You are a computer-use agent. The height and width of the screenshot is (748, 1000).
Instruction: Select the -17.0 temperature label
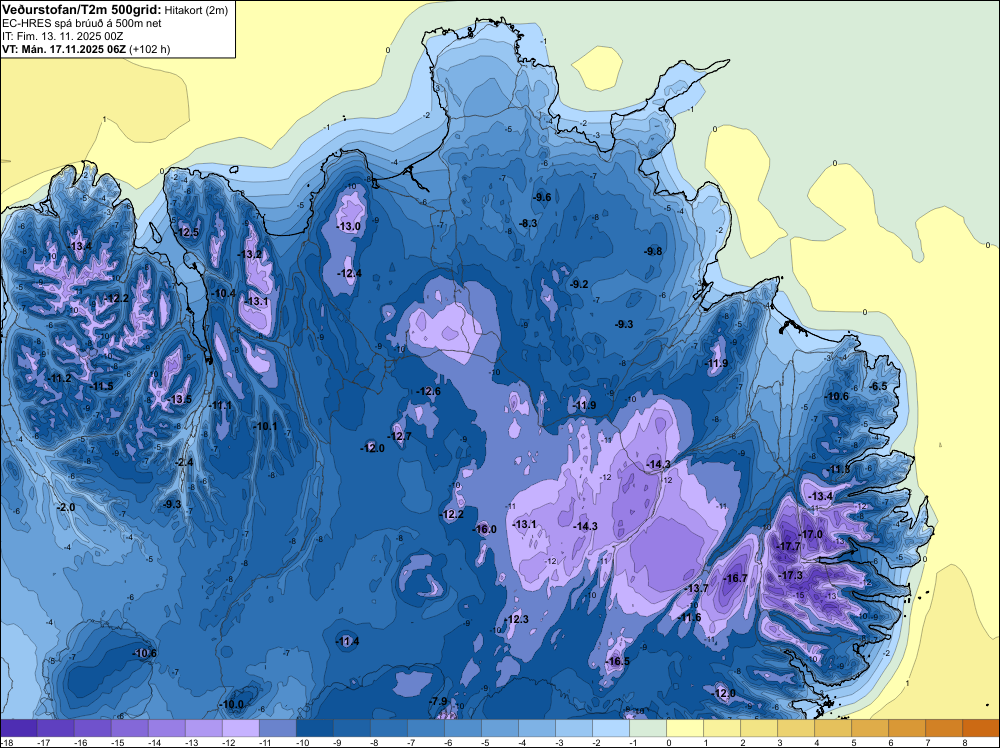812,534
